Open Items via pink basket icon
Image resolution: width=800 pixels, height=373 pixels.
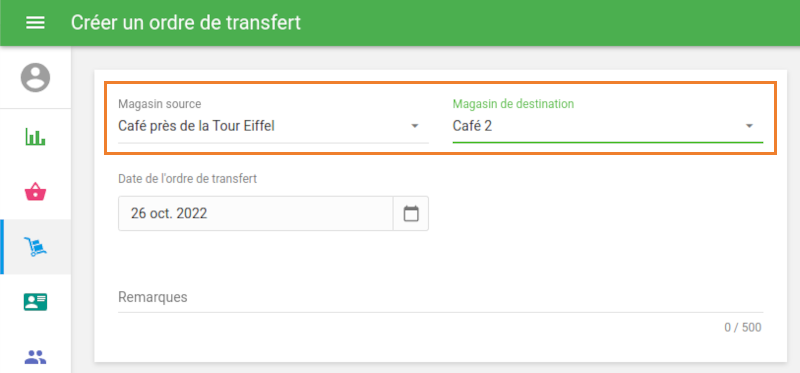click(x=35, y=192)
